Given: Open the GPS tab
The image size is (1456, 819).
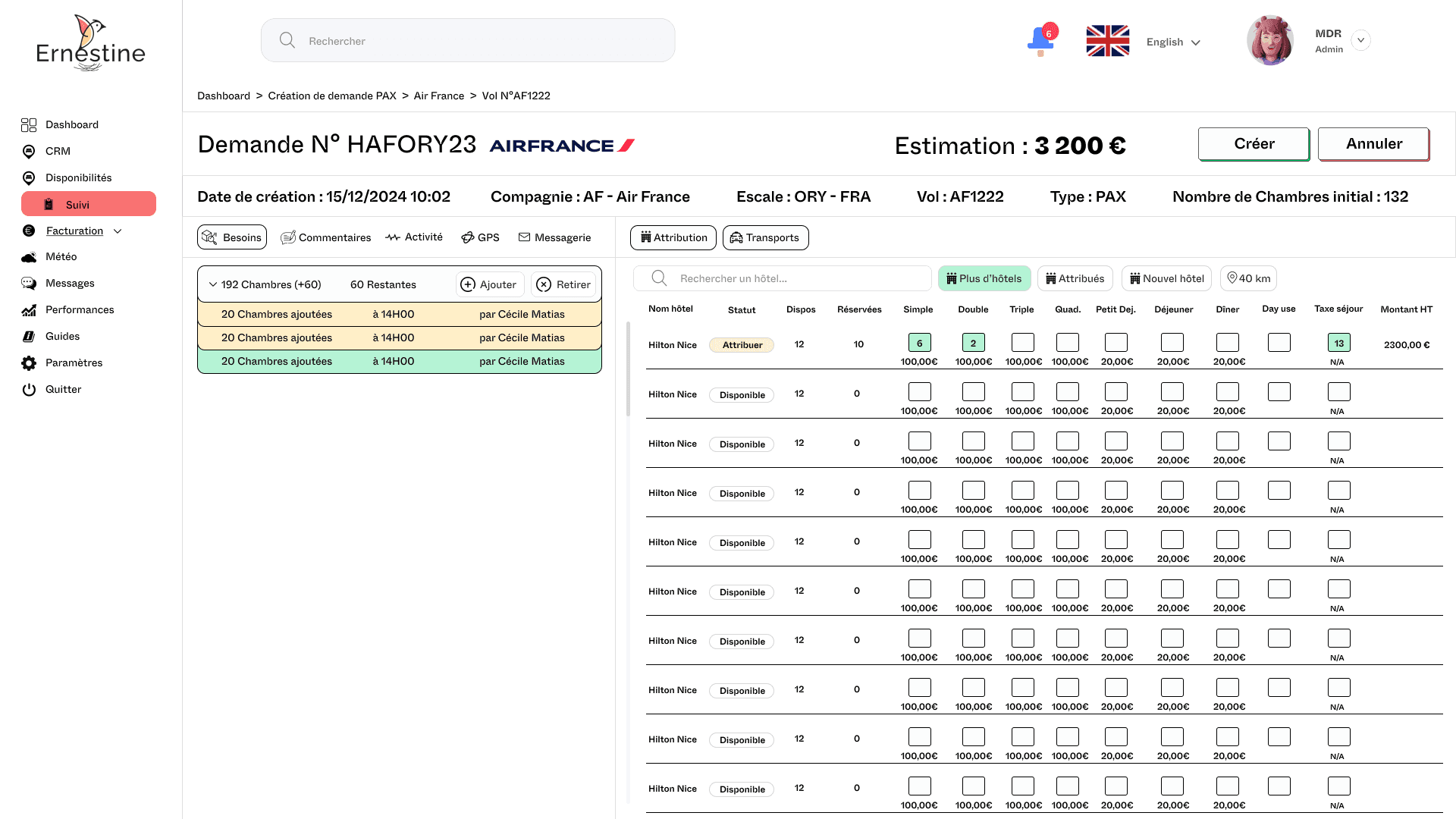Looking at the screenshot, I should [x=480, y=237].
